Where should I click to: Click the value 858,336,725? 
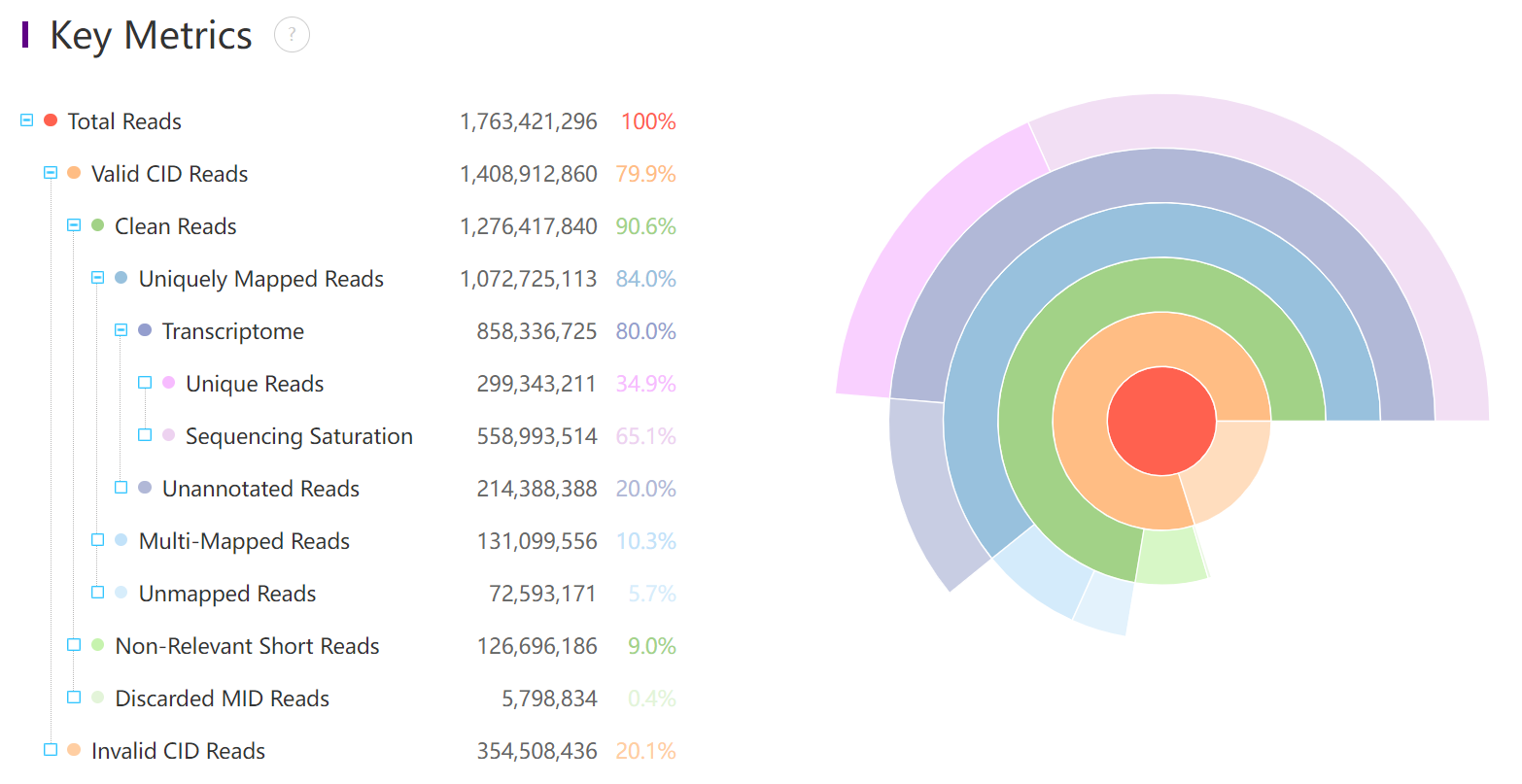coord(536,331)
